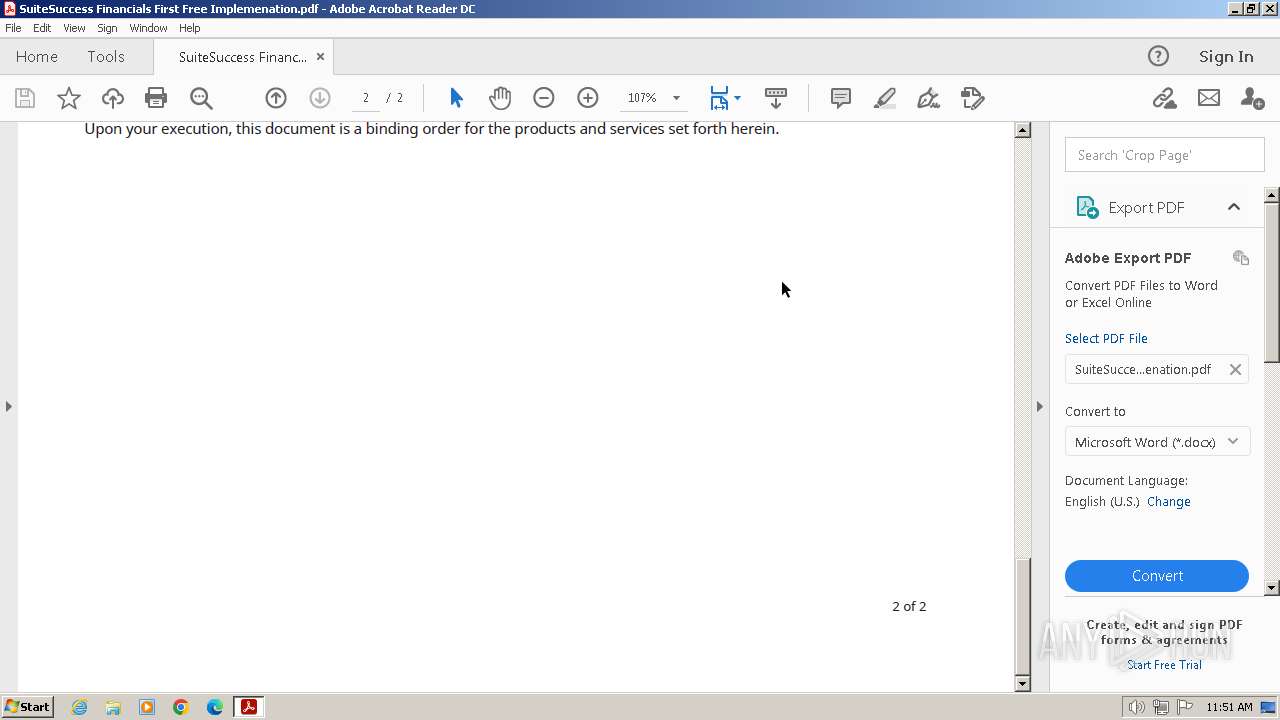Viewport: 1280px width, 720px height.
Task: Print the document
Action: [156, 98]
